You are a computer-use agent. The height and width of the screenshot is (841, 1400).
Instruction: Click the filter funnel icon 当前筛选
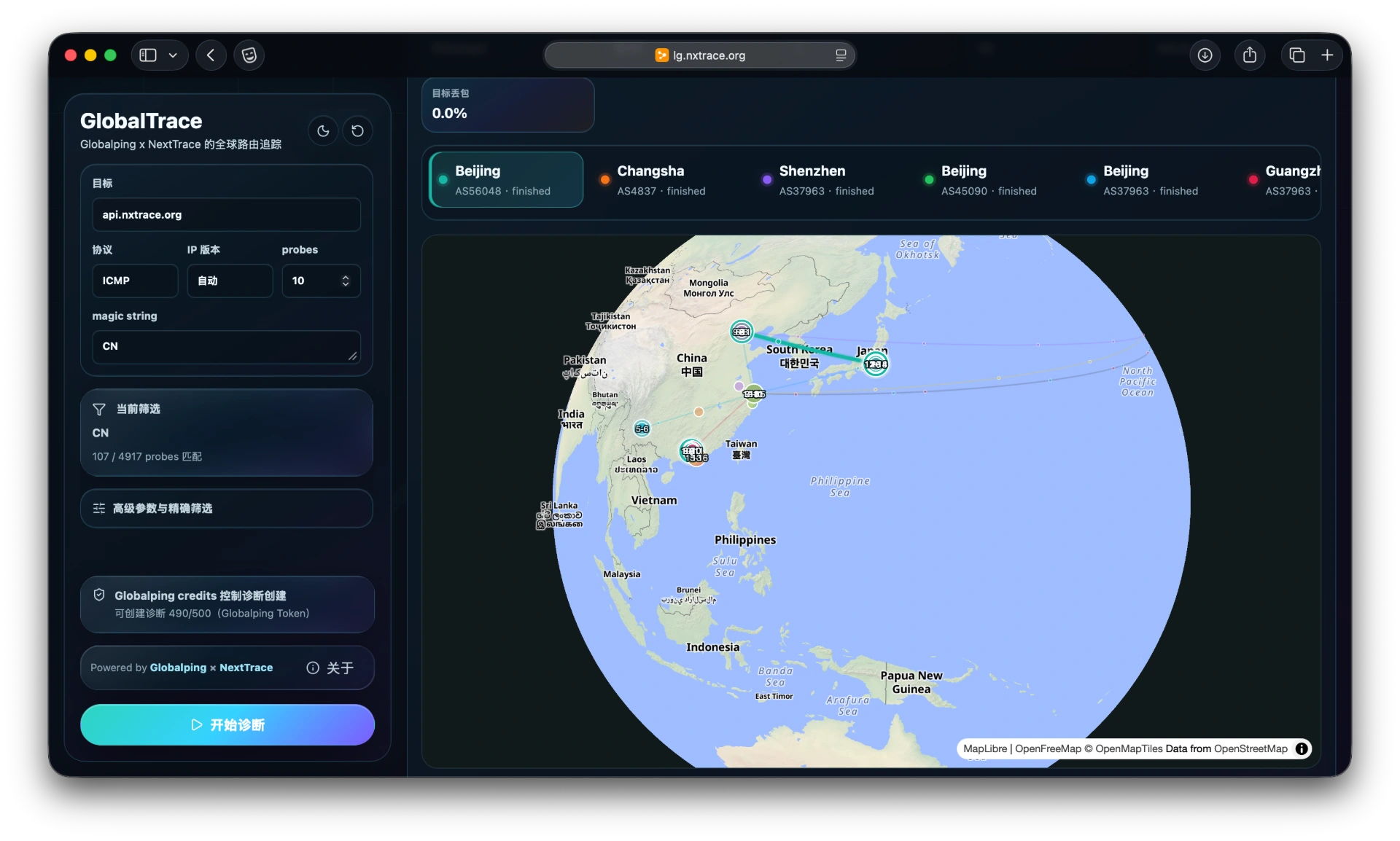point(99,410)
